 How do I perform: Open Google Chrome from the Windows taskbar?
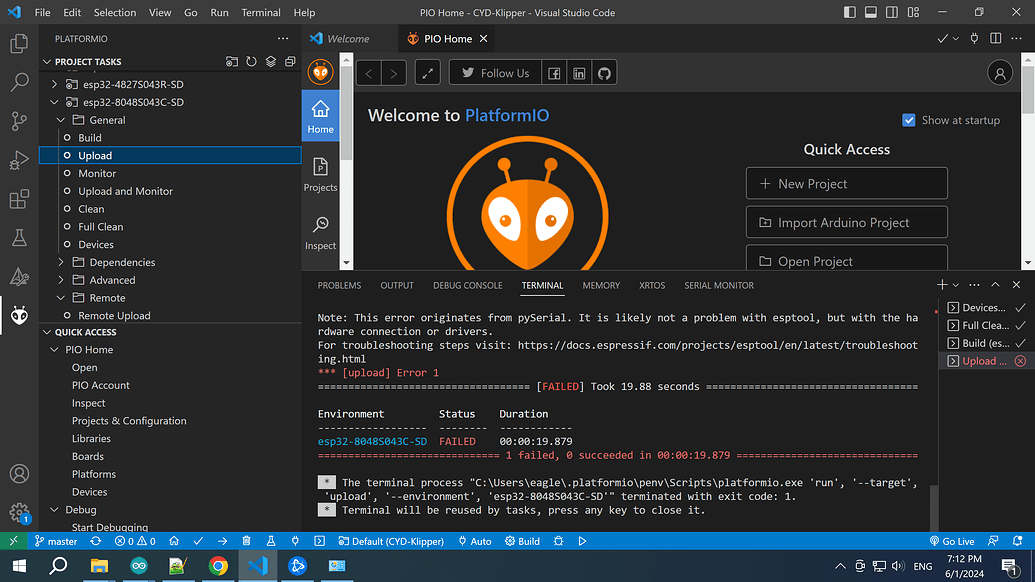(217, 566)
